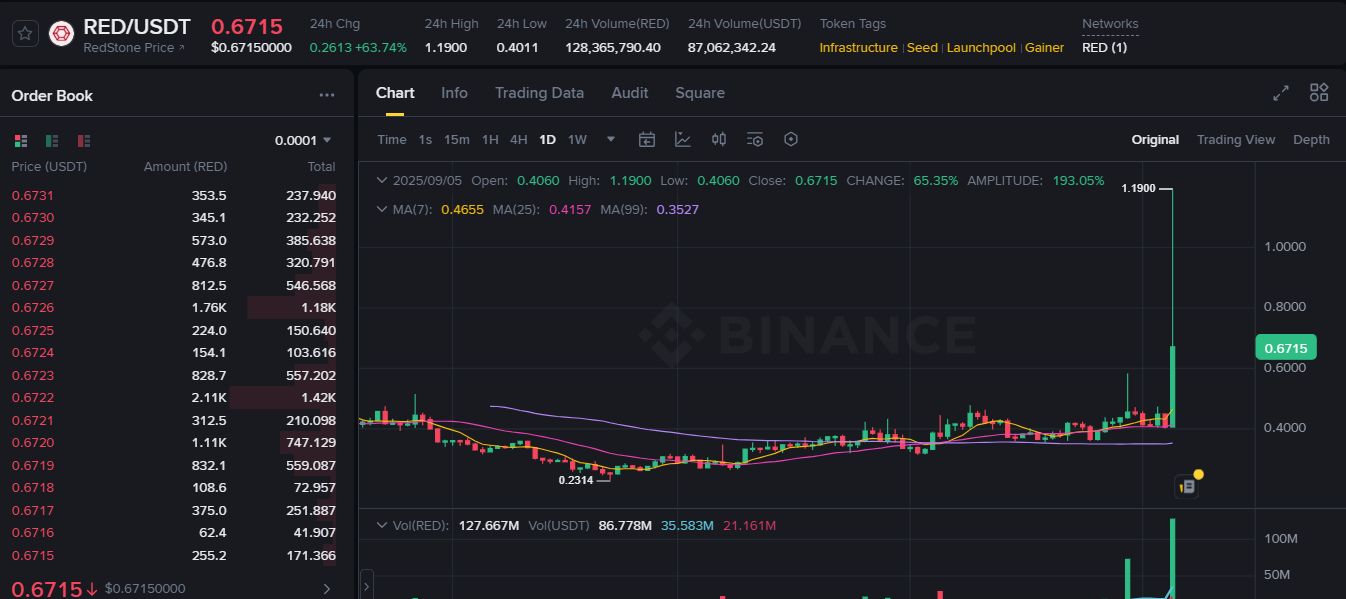Click the favorite star icon to watchlist RED/USDT
This screenshot has height=599, width=1346.
[24, 32]
